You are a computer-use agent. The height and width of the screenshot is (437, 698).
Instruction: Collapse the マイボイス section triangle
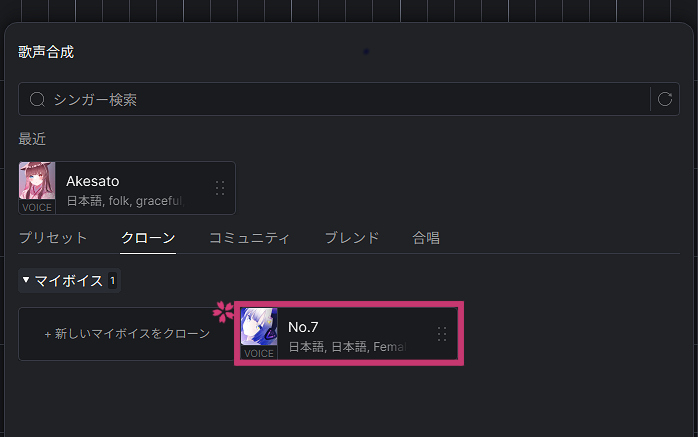[x=26, y=280]
